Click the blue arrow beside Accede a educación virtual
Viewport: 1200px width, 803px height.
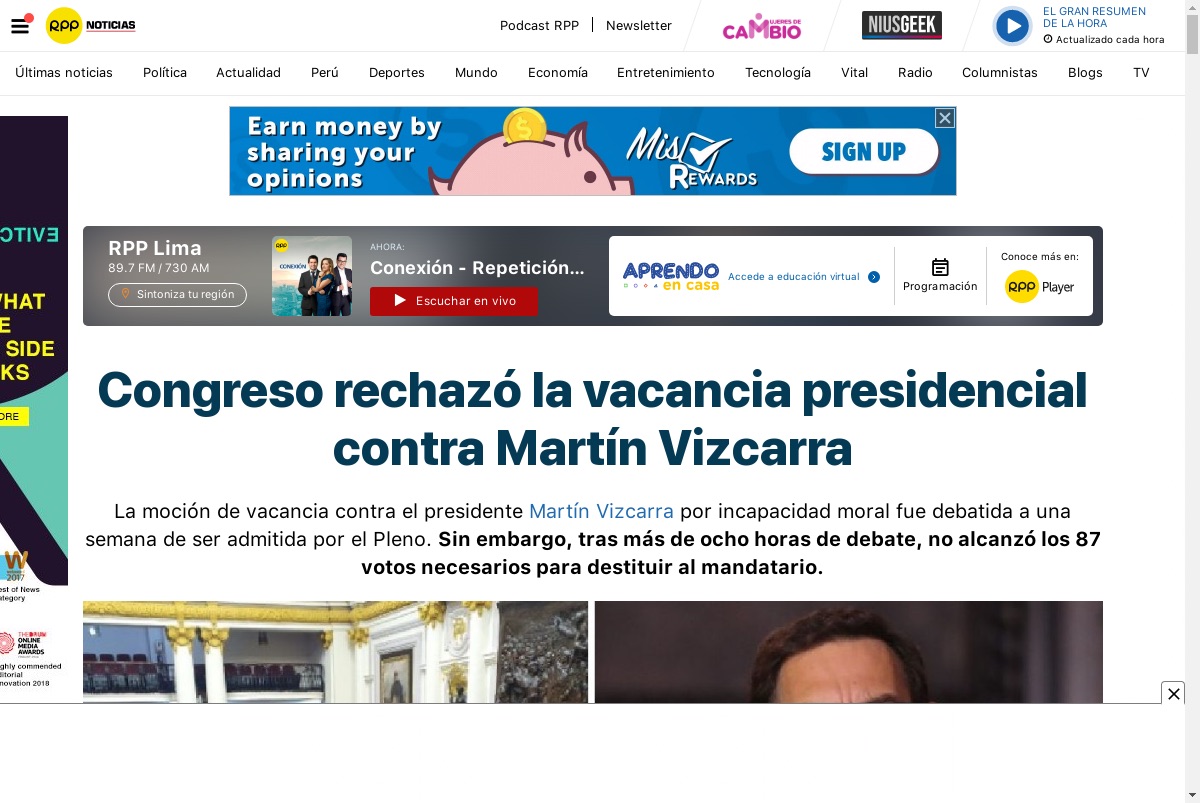(x=874, y=277)
